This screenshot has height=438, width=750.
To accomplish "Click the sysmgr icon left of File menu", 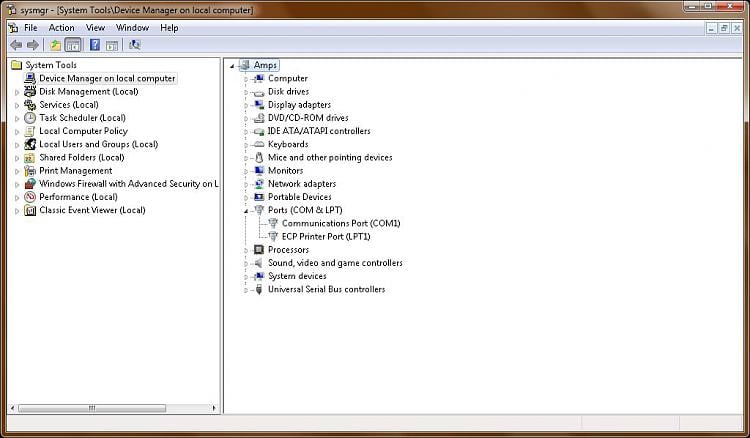I will point(13,28).
